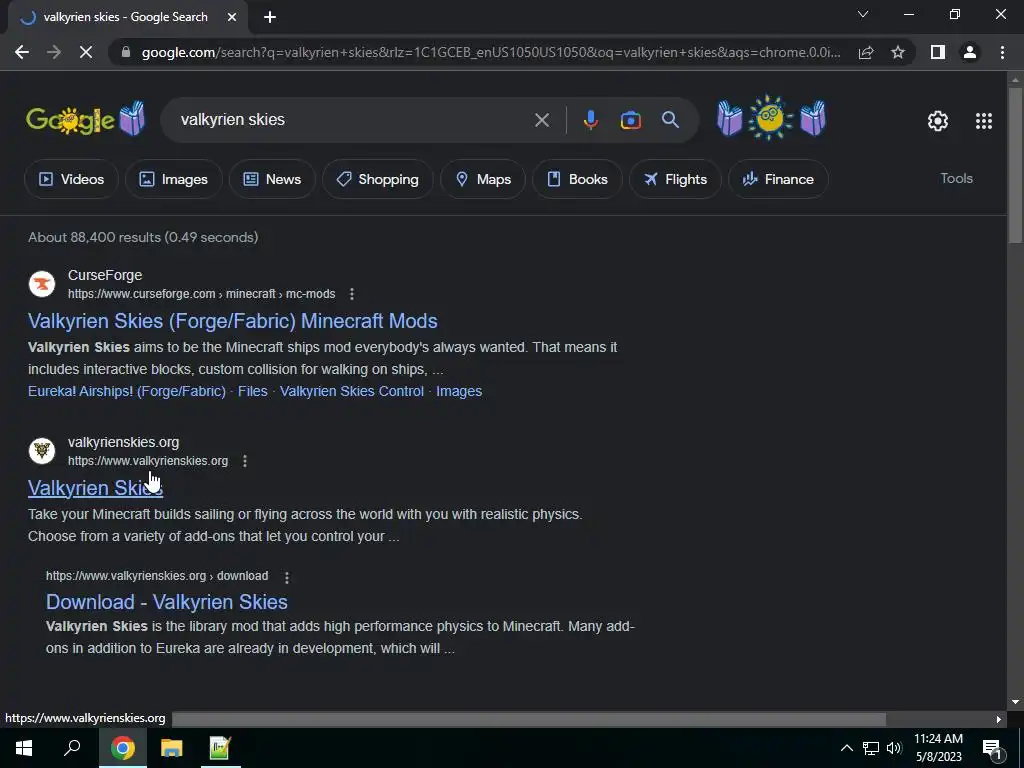Viewport: 1024px width, 768px height.
Task: Clear the search box with X
Action: click(541, 120)
